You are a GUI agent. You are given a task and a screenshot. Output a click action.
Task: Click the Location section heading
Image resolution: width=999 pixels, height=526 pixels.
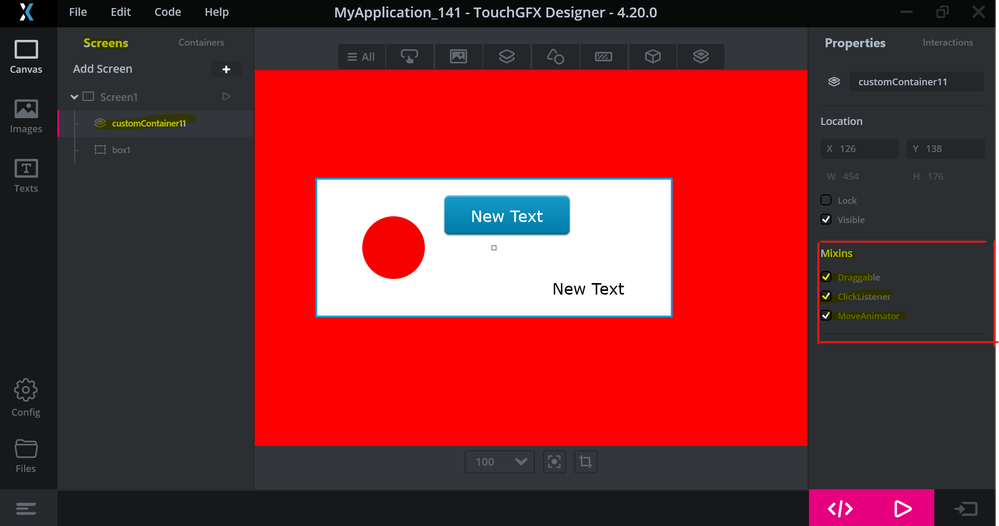[842, 121]
